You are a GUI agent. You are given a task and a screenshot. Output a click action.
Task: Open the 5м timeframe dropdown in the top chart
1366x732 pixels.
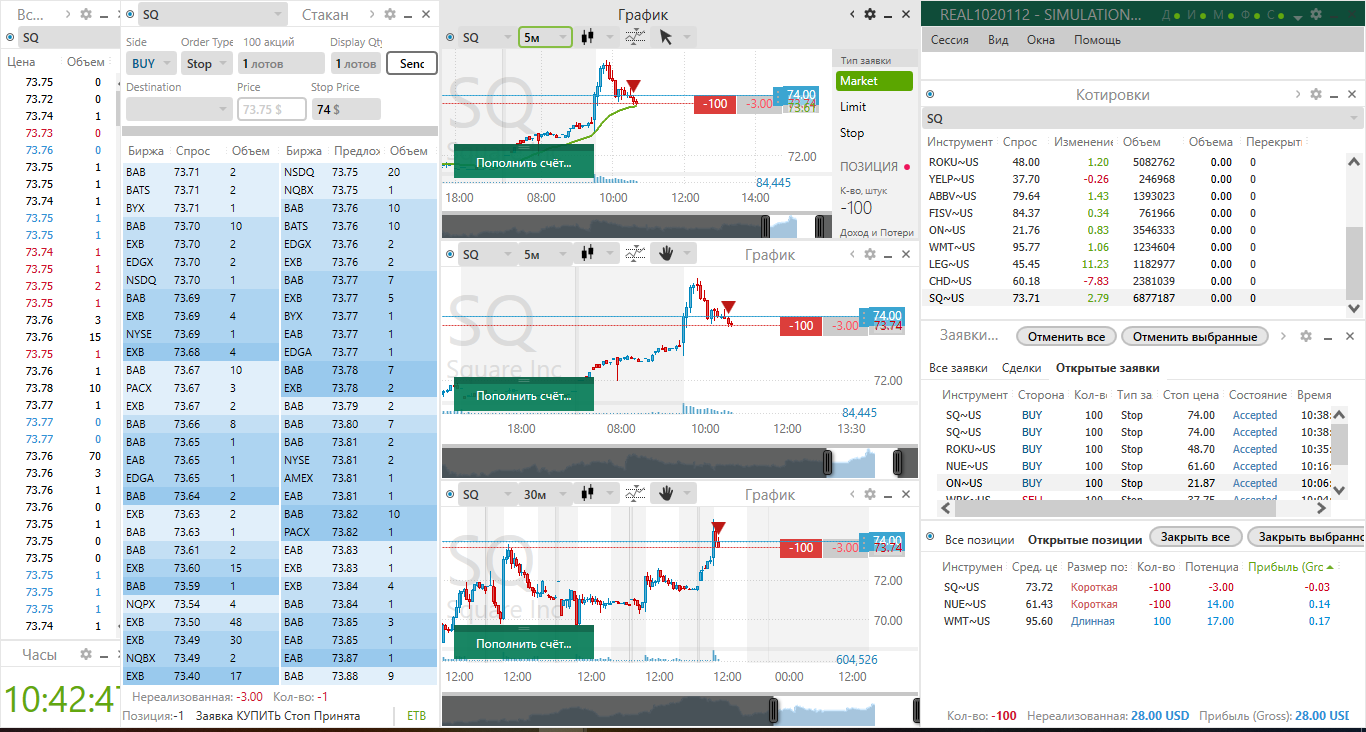[x=545, y=37]
